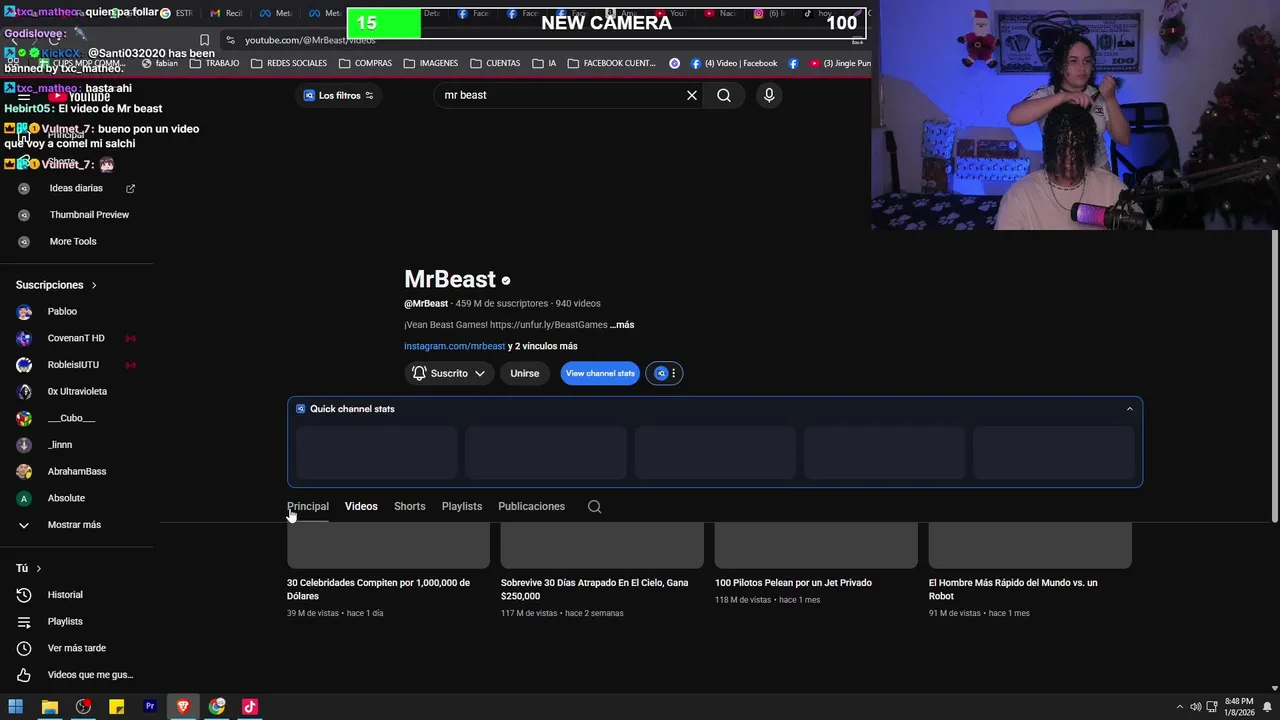The height and width of the screenshot is (720, 1280).
Task: Click the channel tab bar search icon
Action: 594,506
